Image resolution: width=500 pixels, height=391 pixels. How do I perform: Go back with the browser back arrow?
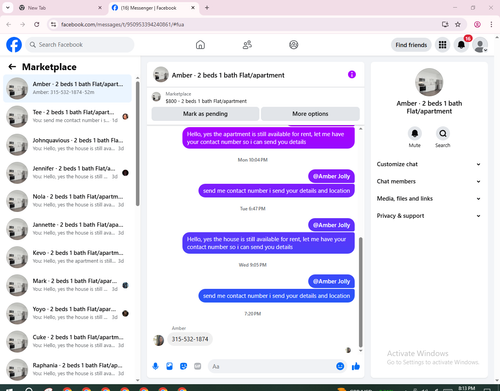click(9, 24)
